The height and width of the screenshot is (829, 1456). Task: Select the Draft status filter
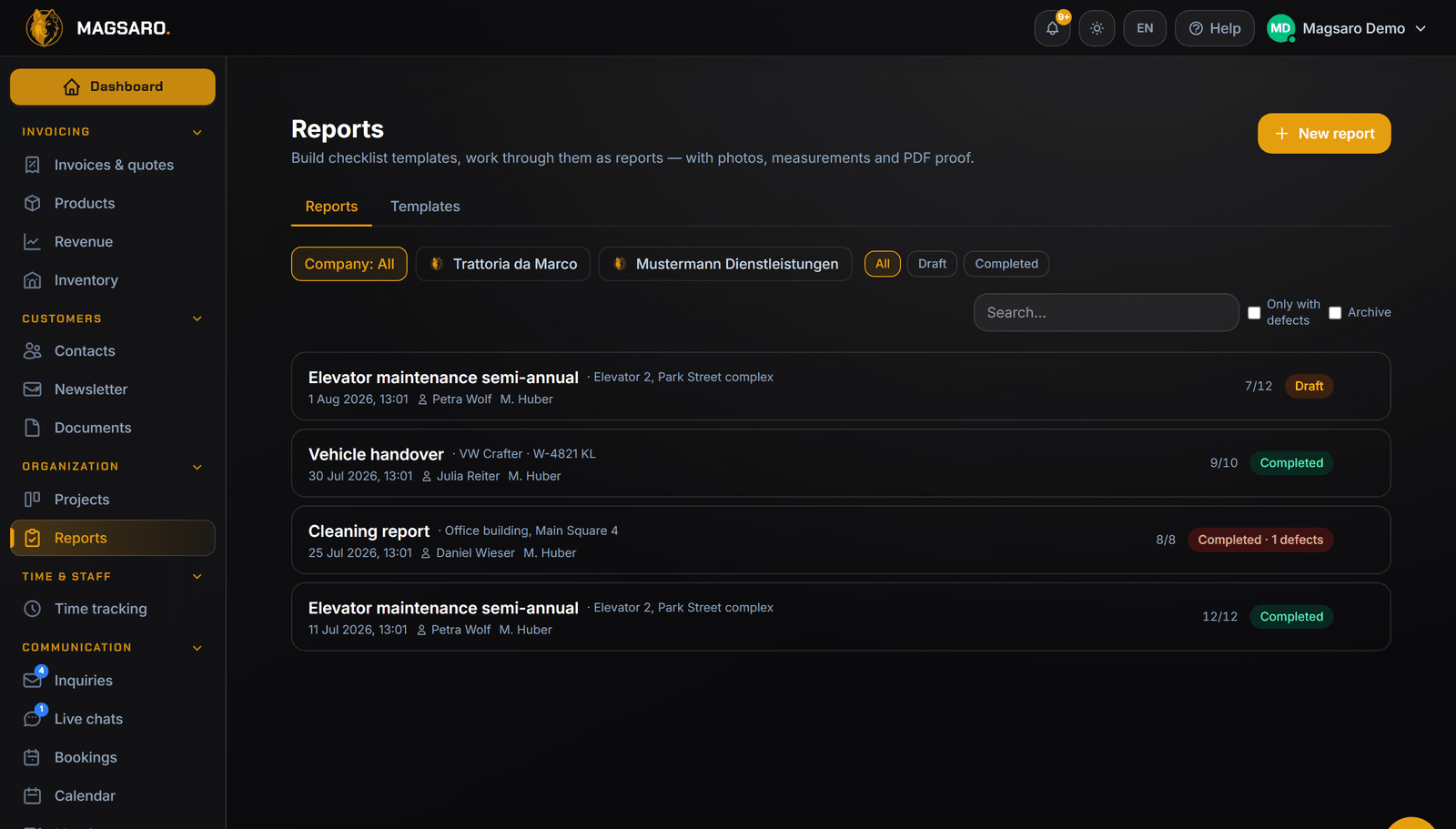932,264
